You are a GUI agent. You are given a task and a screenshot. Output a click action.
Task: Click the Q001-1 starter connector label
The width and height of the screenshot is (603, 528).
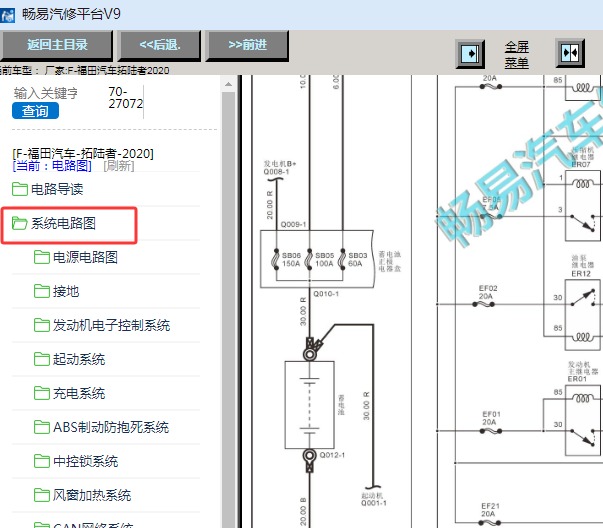(x=374, y=503)
